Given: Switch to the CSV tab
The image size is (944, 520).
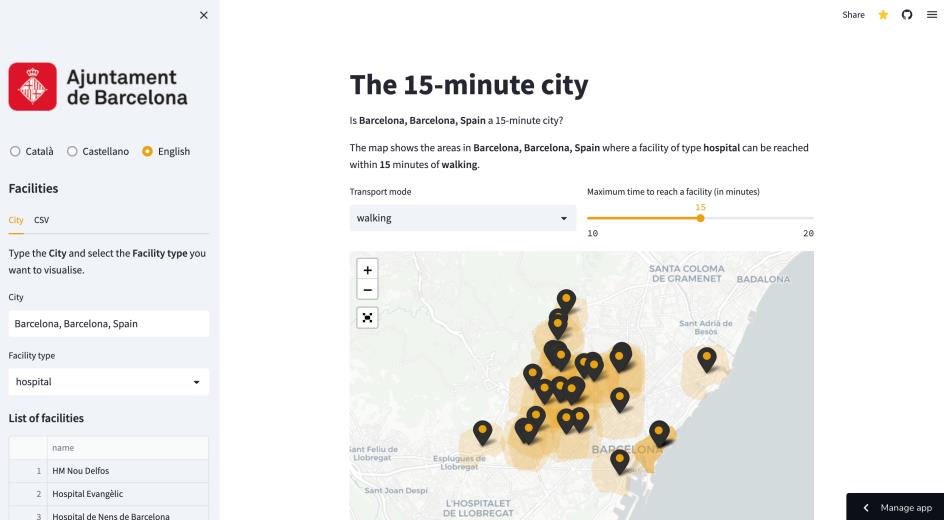Looking at the screenshot, I should point(41,220).
